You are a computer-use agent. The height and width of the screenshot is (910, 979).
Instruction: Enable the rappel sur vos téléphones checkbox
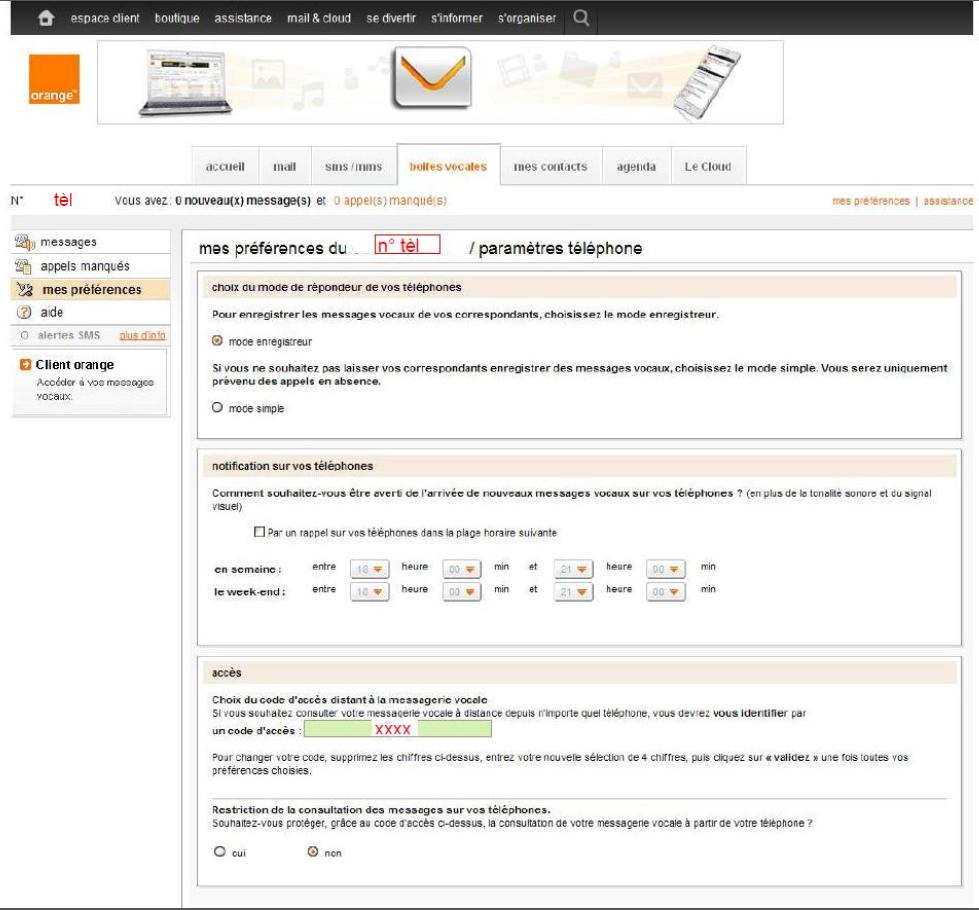click(260, 532)
